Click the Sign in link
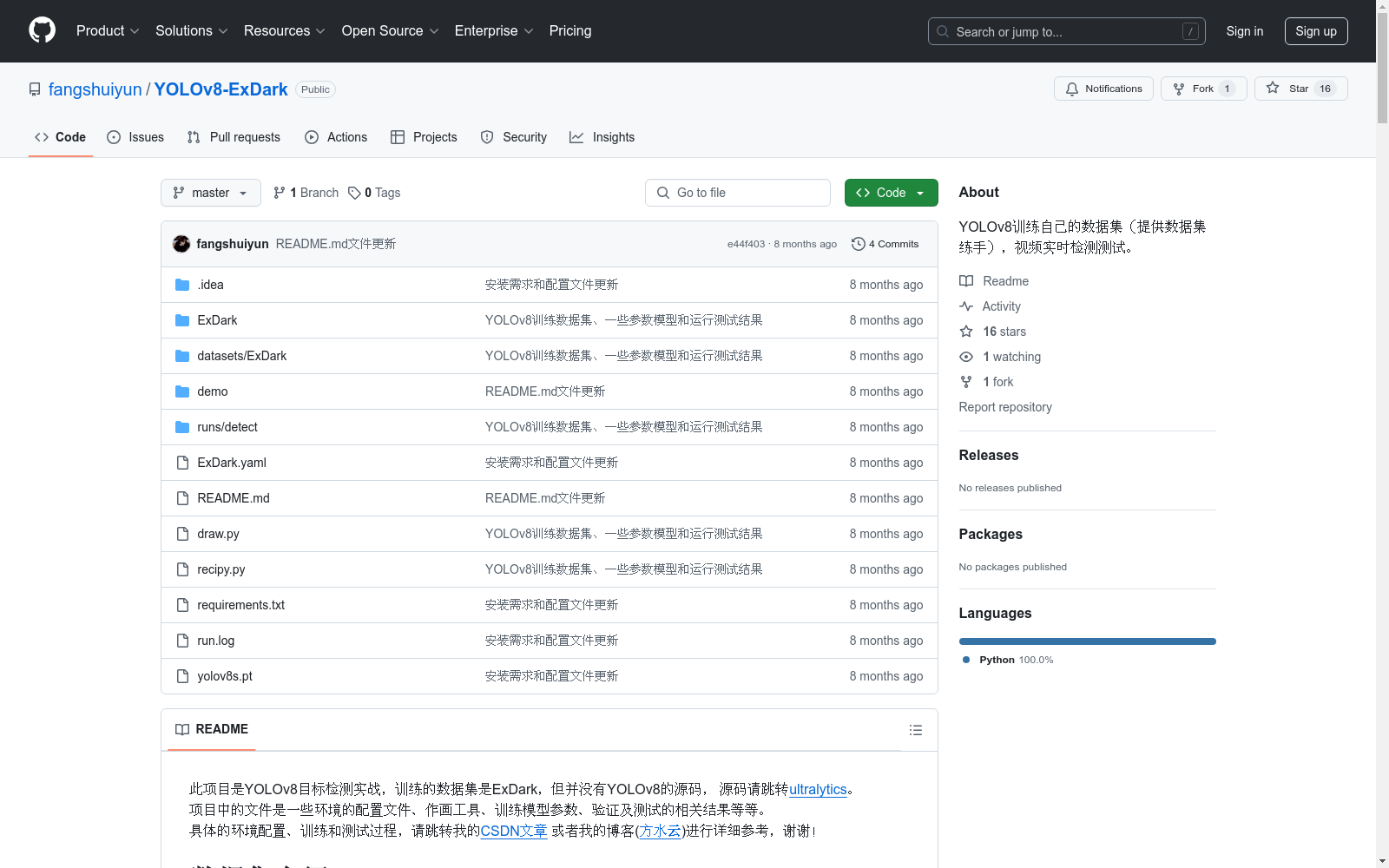Screen dimensions: 1389x868 tap(1245, 31)
